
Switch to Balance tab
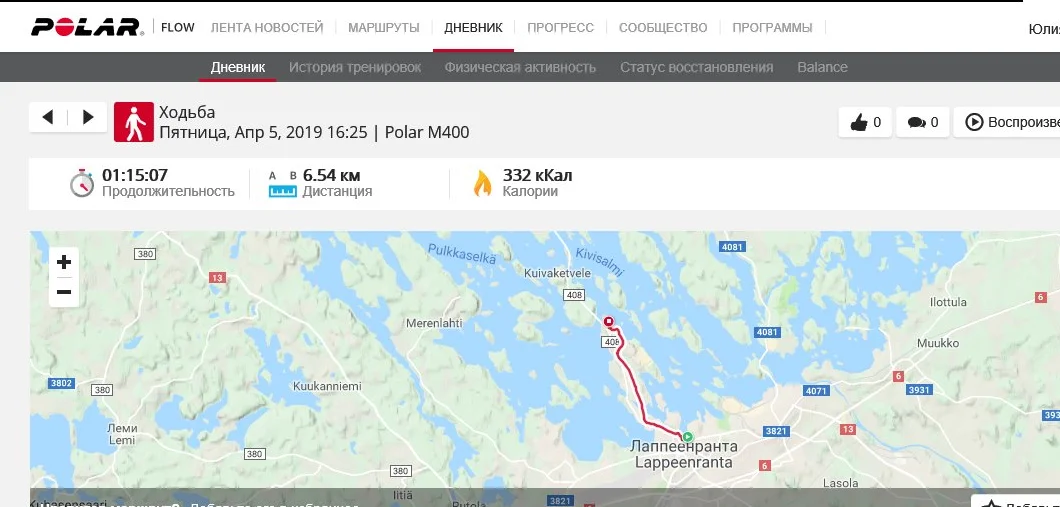pos(822,67)
